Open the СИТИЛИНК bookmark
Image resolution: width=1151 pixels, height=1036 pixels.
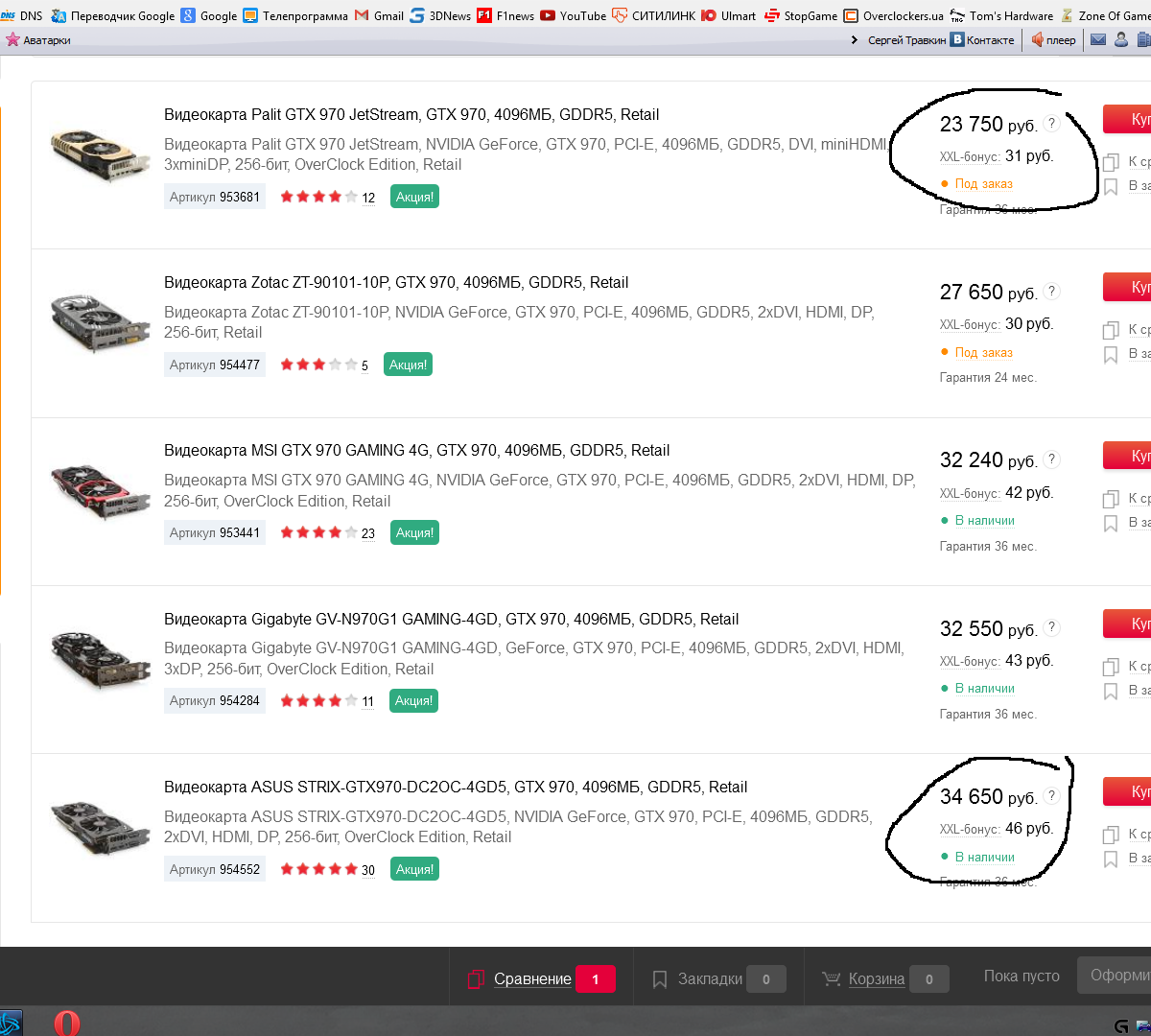click(x=654, y=15)
